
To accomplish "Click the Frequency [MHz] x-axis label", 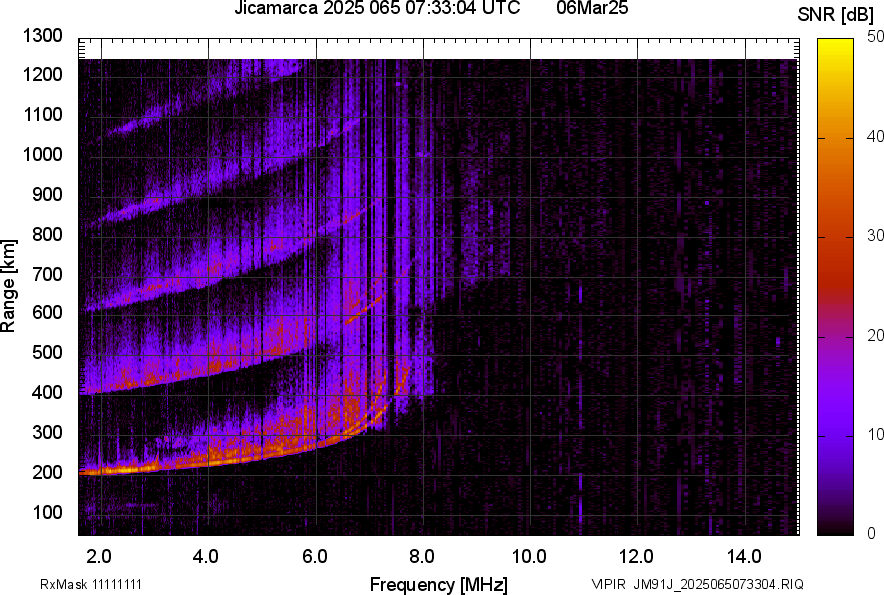I will [x=438, y=584].
